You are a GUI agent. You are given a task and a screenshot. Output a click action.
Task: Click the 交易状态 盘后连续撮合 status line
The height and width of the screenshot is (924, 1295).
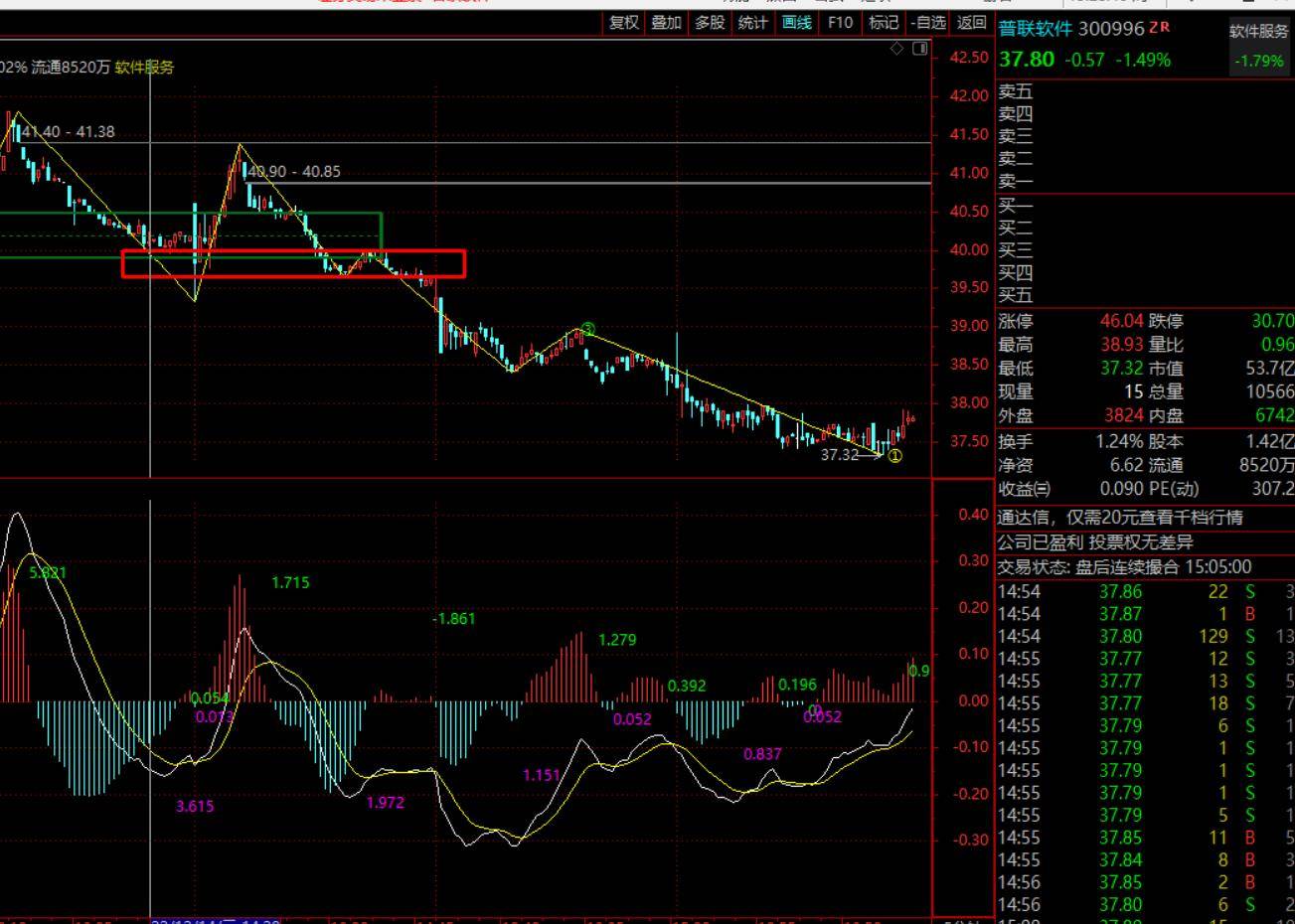(1125, 567)
